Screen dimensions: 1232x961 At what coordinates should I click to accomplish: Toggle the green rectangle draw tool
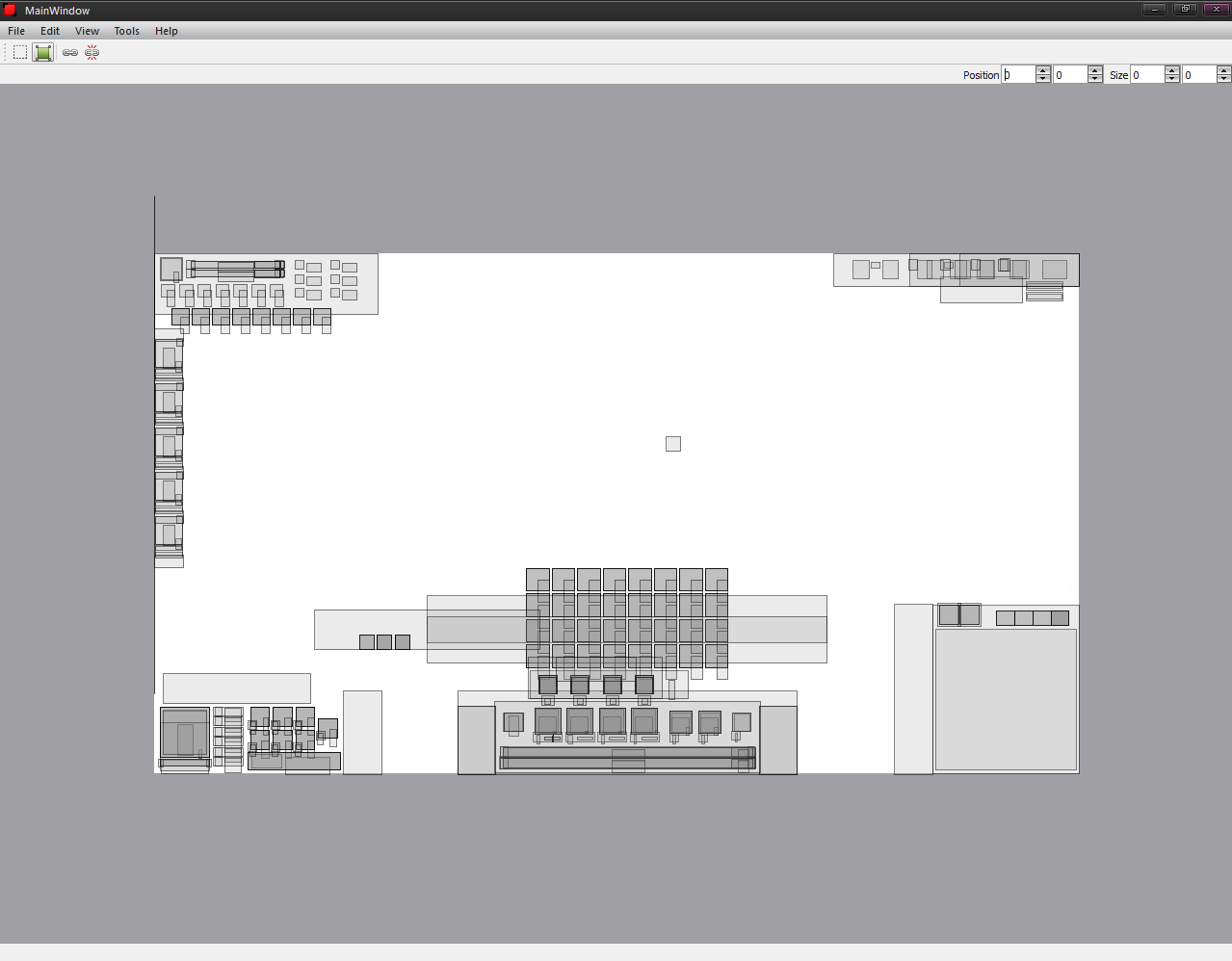tap(43, 52)
